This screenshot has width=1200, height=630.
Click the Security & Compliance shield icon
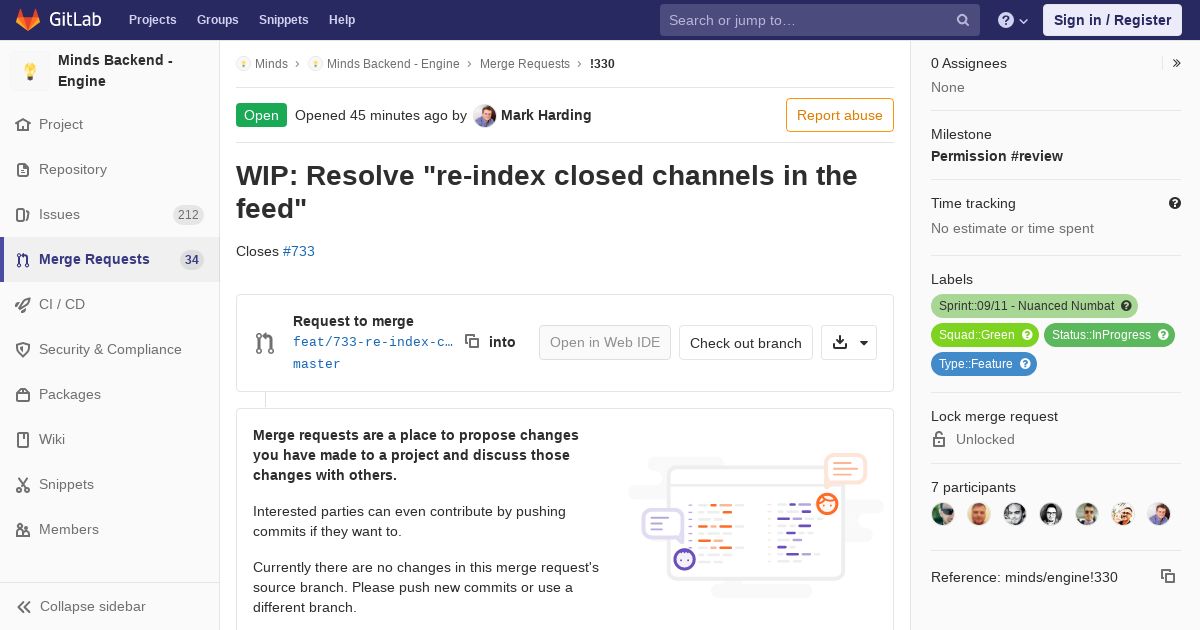tap(23, 350)
